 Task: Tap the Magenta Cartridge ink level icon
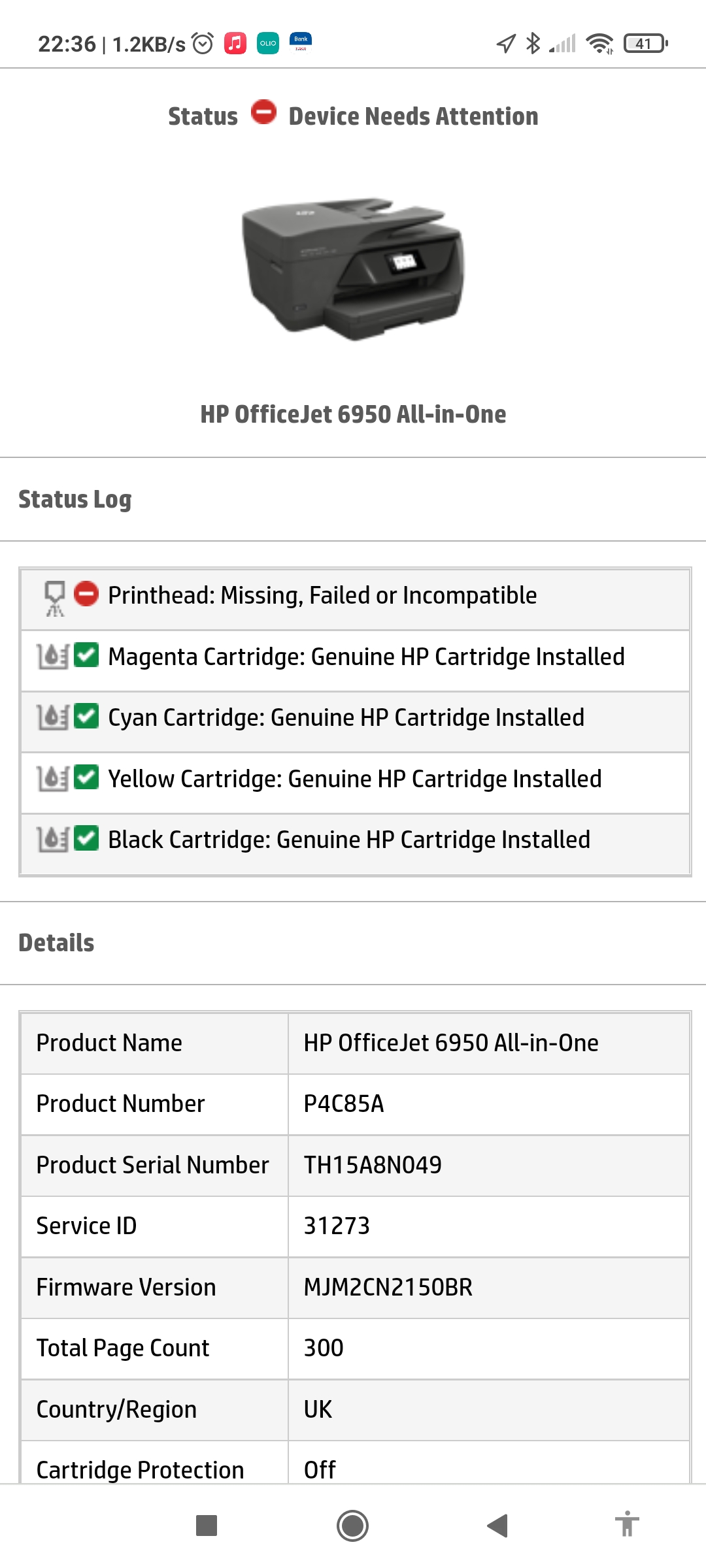(x=52, y=657)
